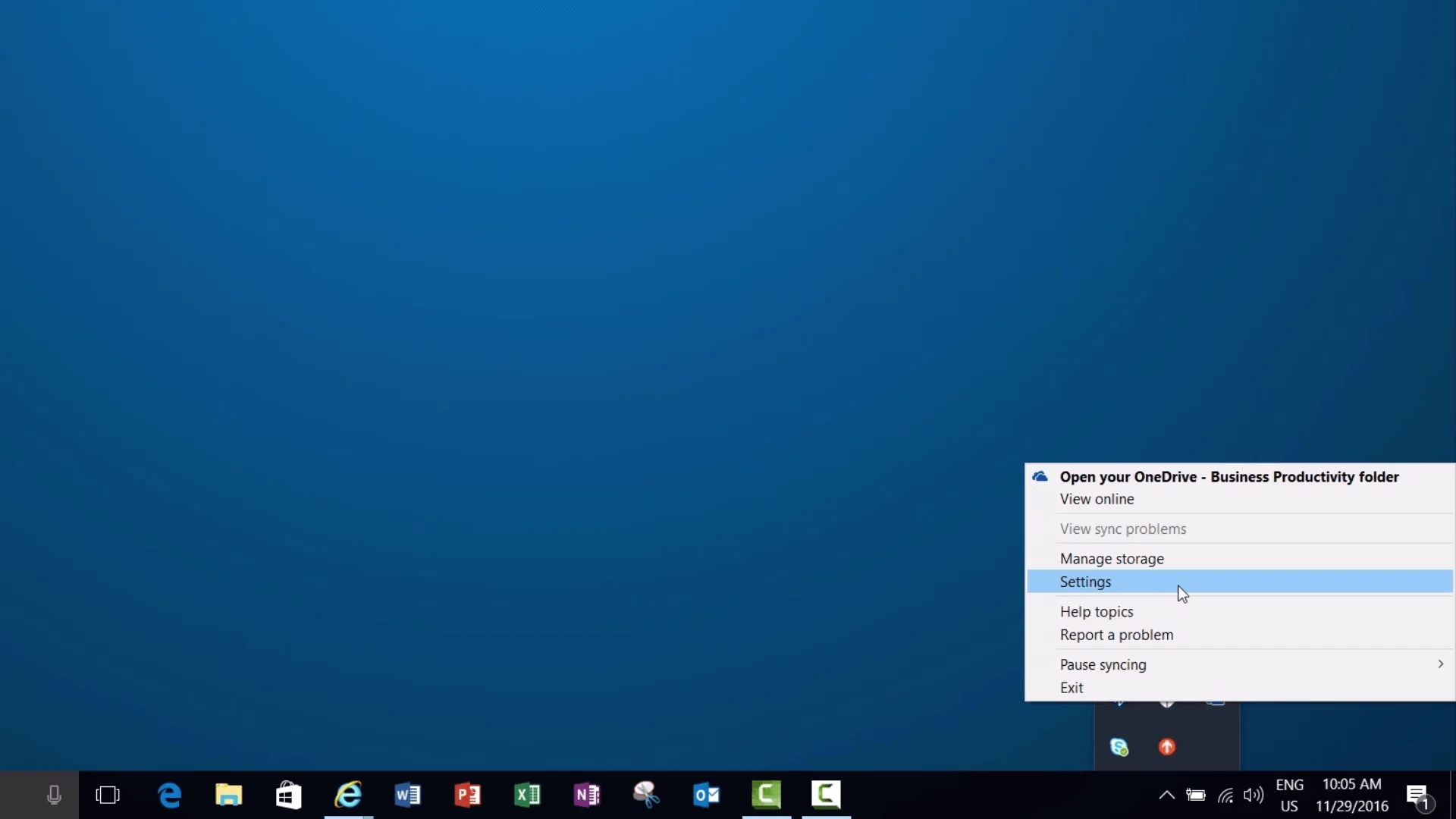Screen dimensions: 1456x819
Task: Expand the Pause syncing submenu
Action: (x=1240, y=664)
